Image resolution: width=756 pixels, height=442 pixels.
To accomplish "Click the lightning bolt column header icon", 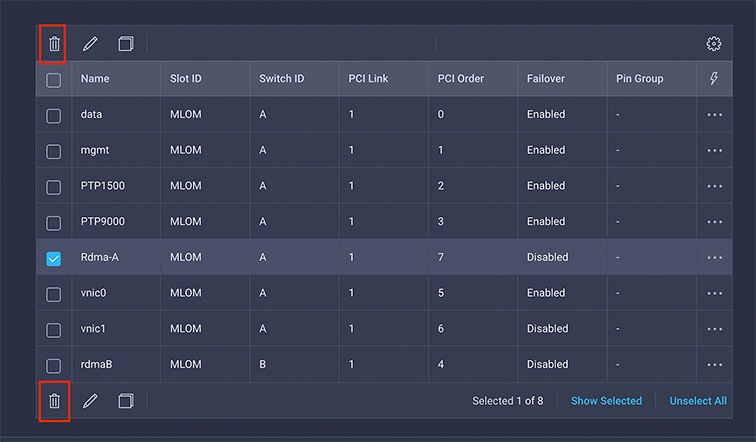I will [714, 78].
